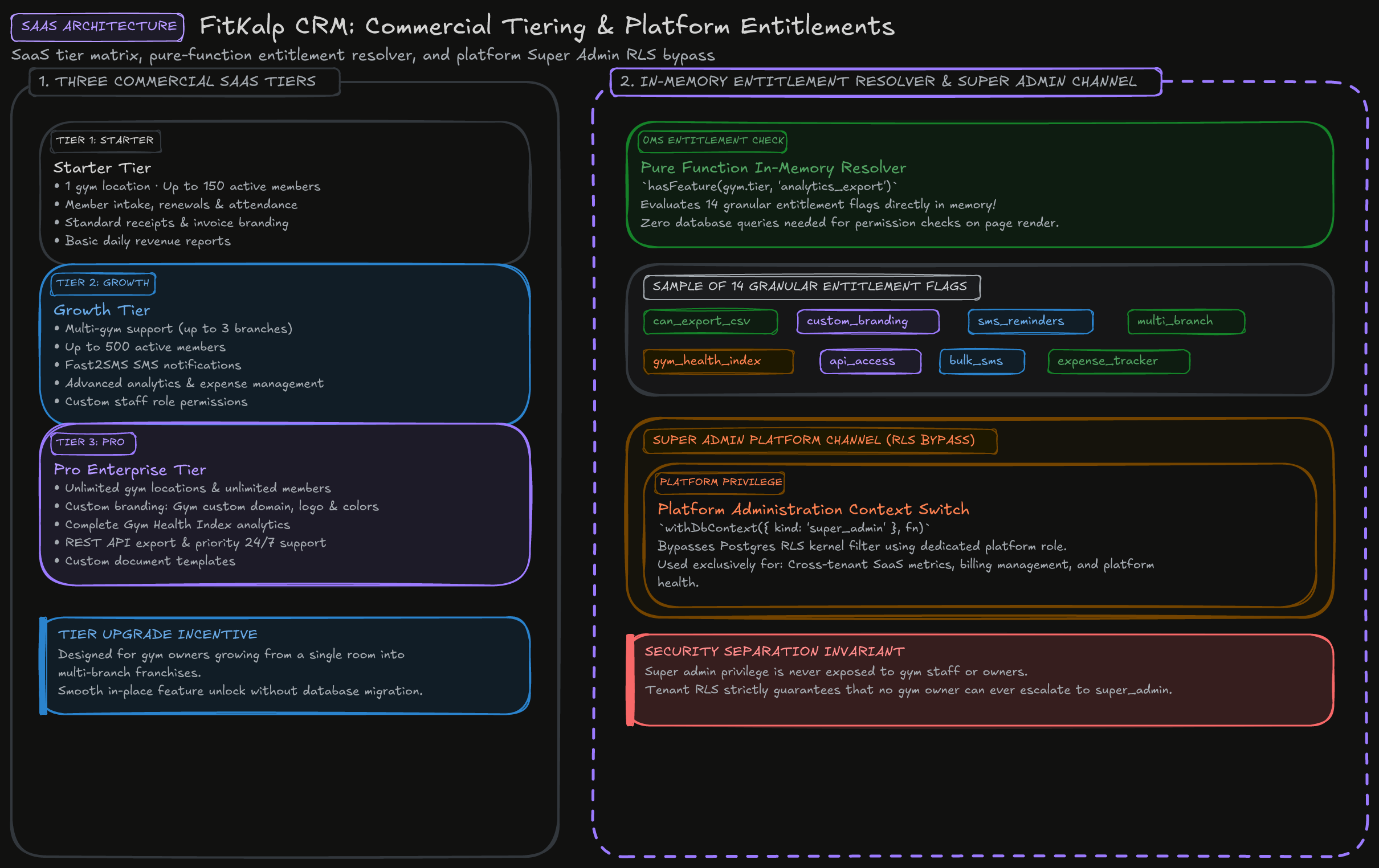Click '1 gym location · Up to 150 active members'

[x=187, y=187]
